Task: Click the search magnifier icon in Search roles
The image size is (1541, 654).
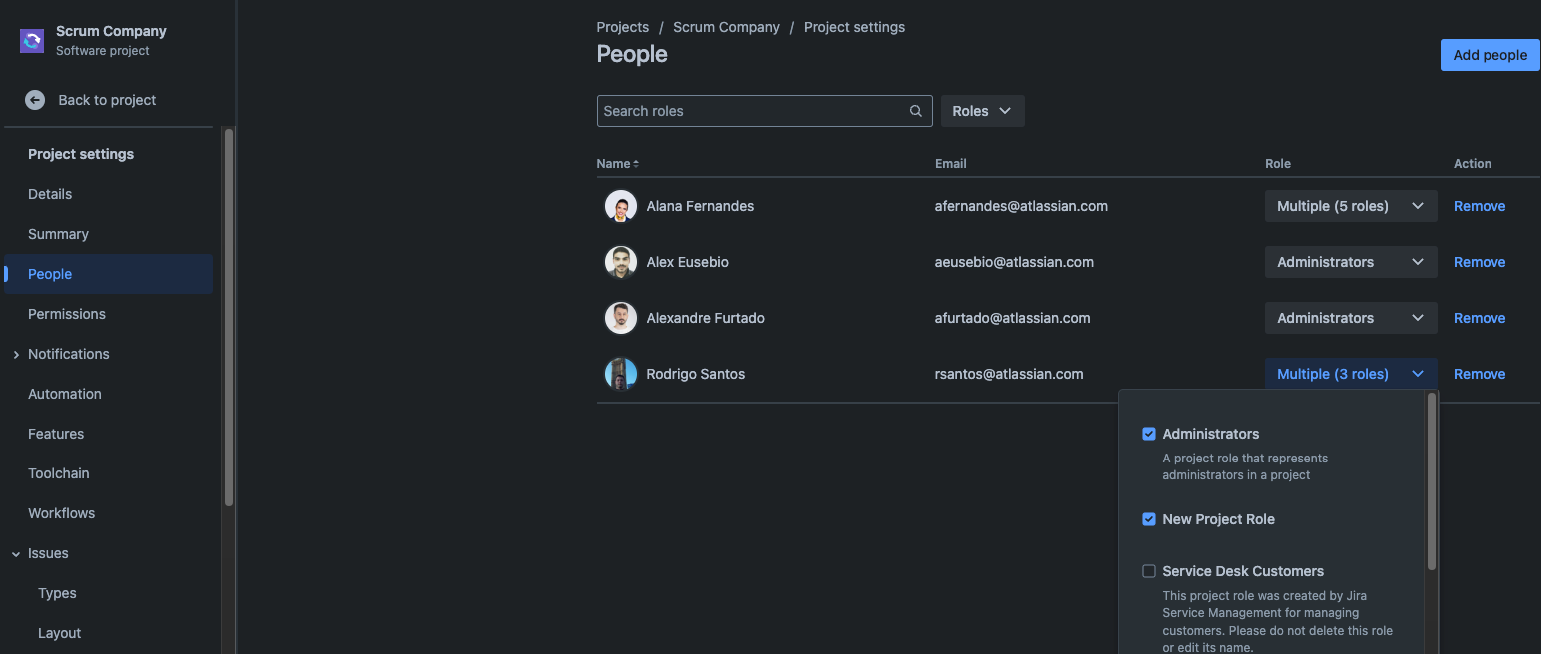Action: pyautogui.click(x=915, y=110)
